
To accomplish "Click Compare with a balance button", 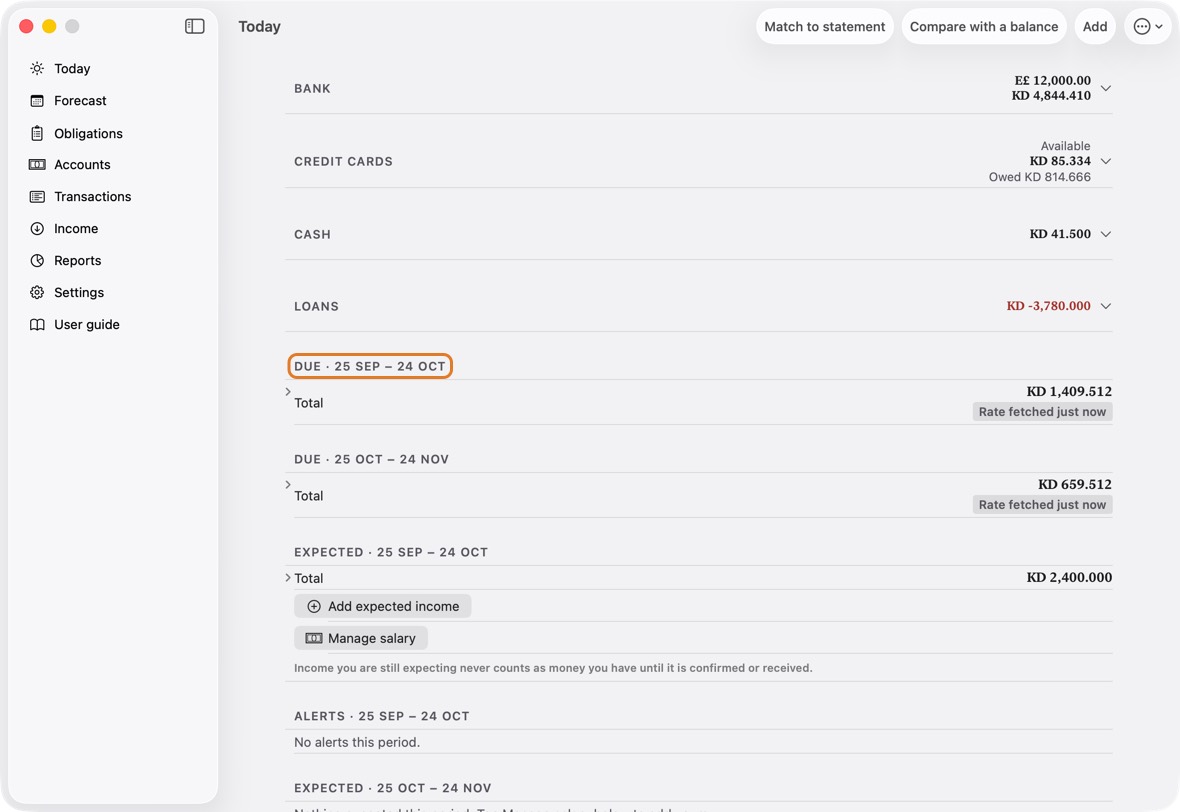I will (x=984, y=26).
